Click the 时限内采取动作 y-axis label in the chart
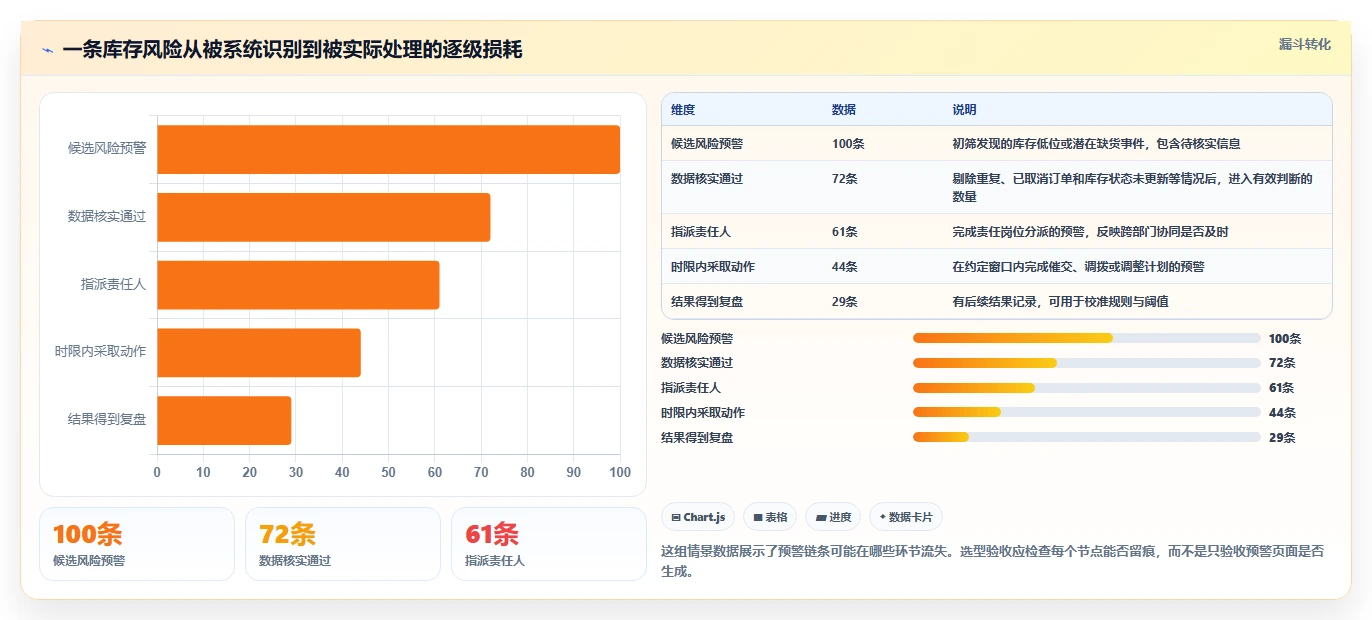1372x620 pixels. pos(101,352)
